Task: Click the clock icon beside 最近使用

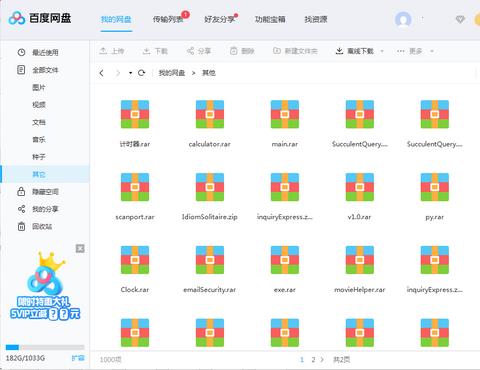Action: 21,52
